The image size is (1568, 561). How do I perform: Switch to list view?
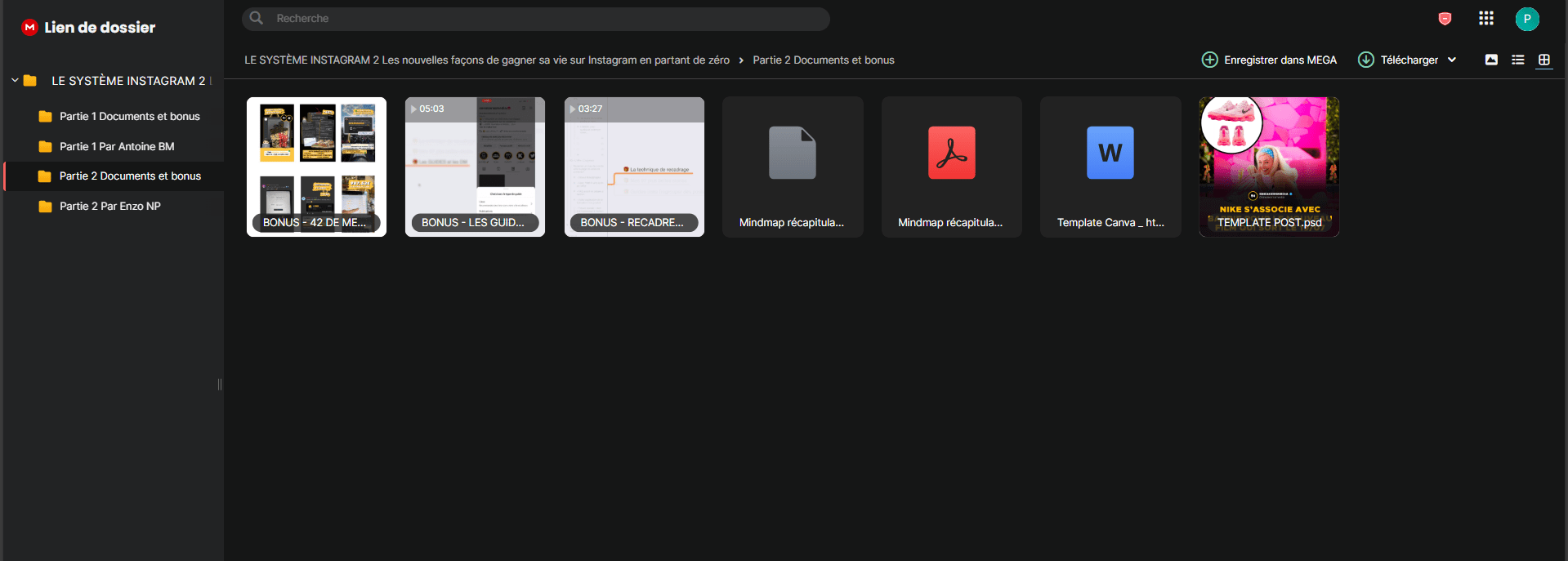coord(1518,60)
